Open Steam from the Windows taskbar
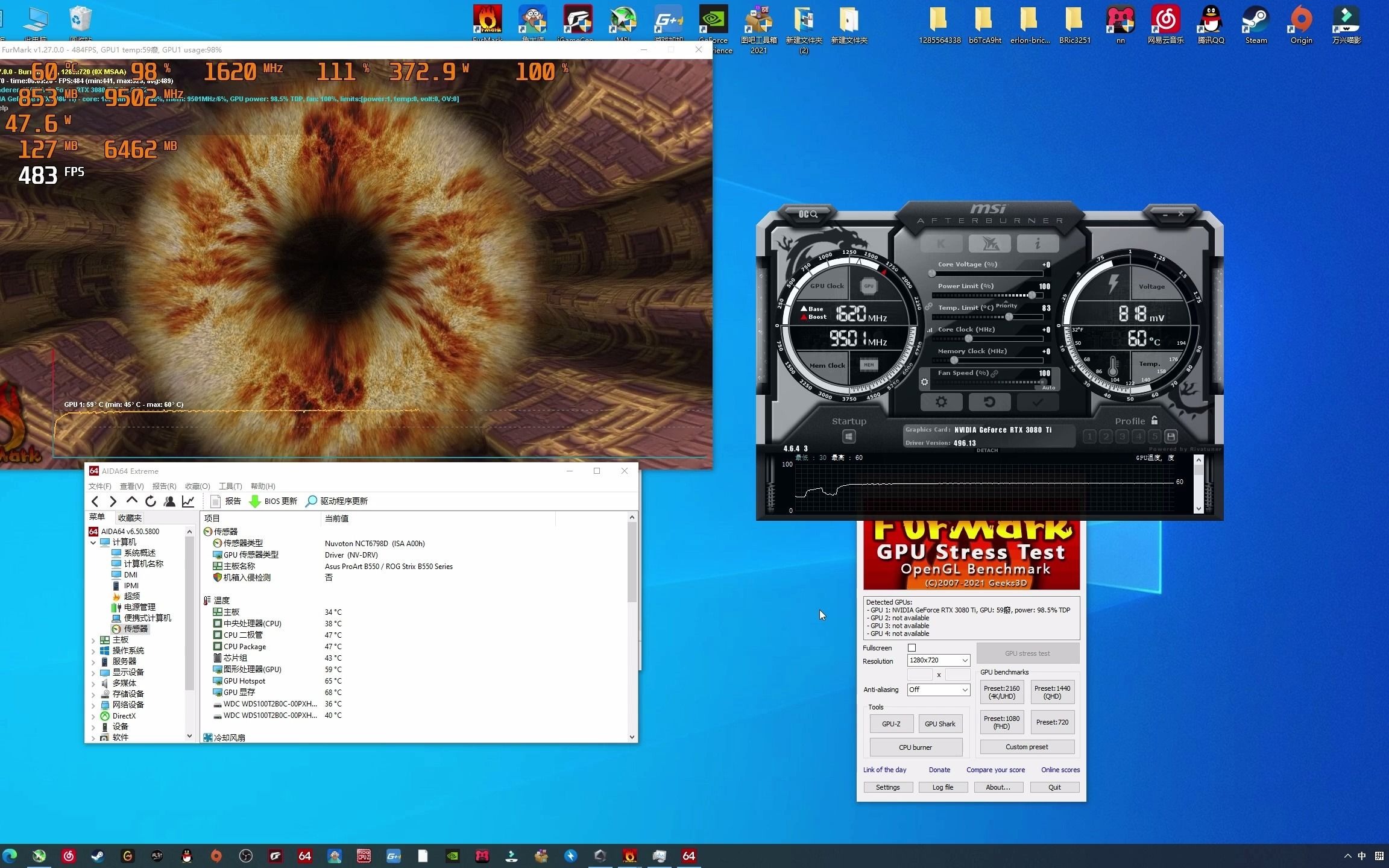The image size is (1389, 868). point(98,856)
